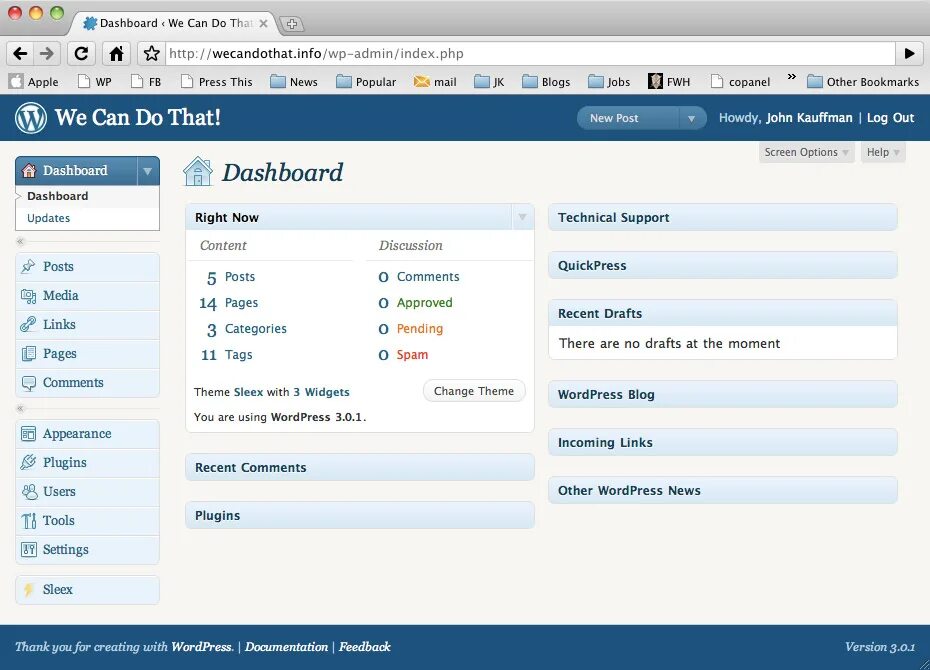The height and width of the screenshot is (670, 930).
Task: Expand the Recent Comments widget
Action: click(x=359, y=468)
